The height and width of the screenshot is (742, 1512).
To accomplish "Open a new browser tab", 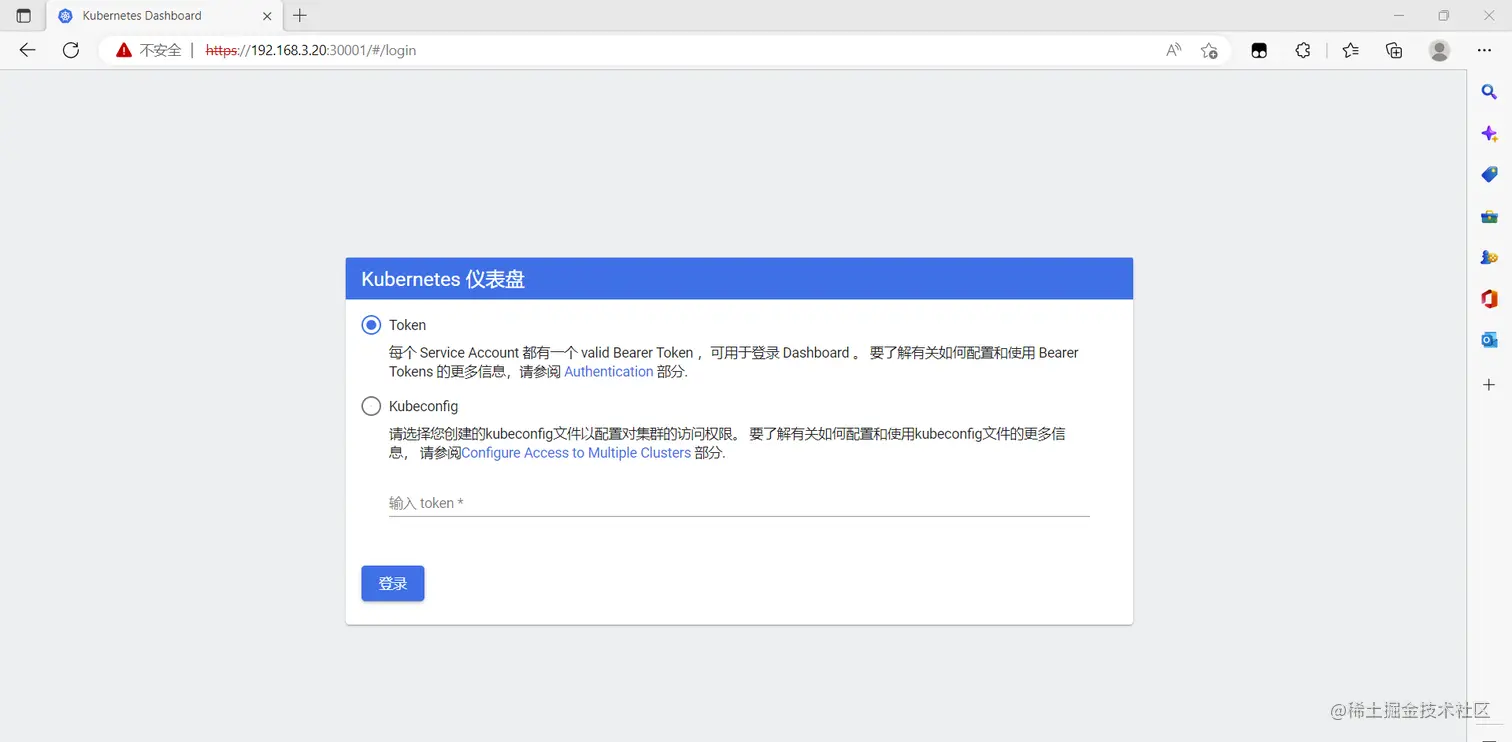I will (x=300, y=15).
